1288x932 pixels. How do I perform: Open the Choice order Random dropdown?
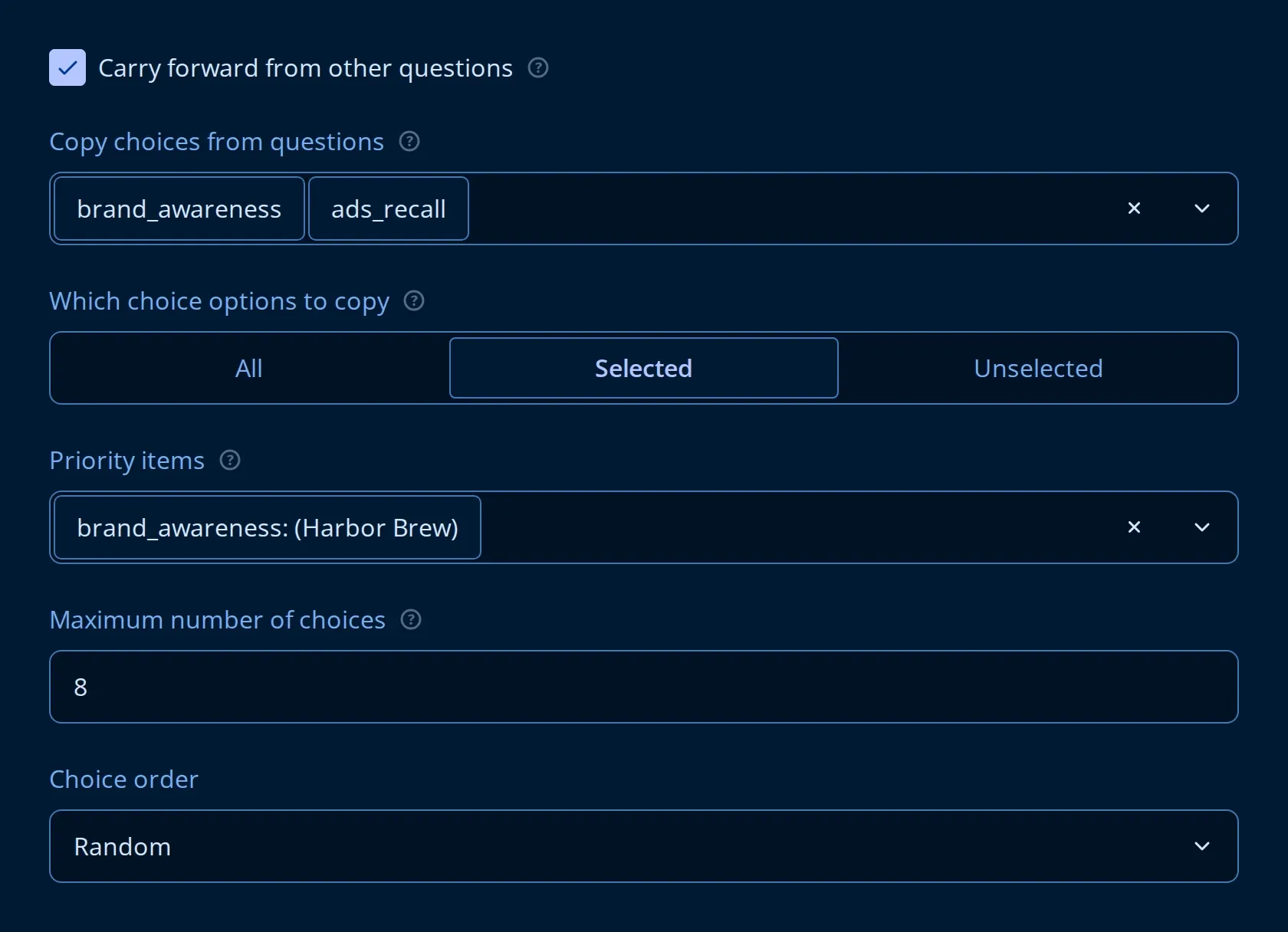point(644,846)
